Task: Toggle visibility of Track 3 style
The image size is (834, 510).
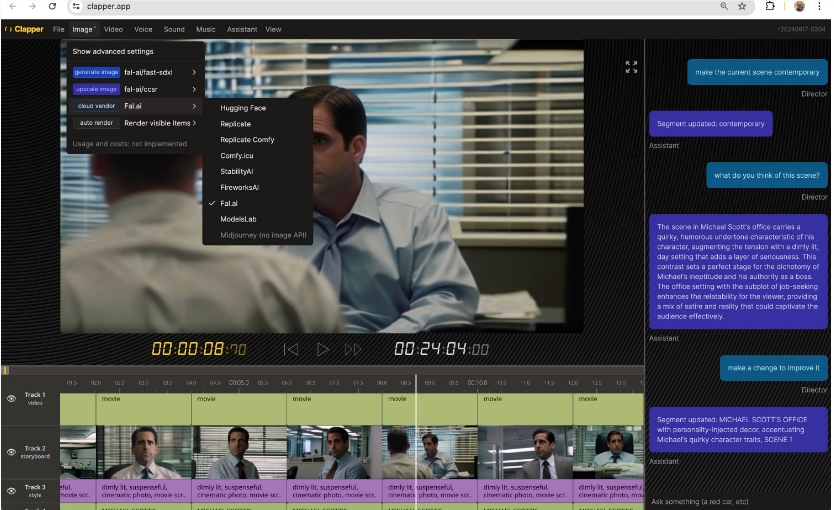Action: click(11, 490)
